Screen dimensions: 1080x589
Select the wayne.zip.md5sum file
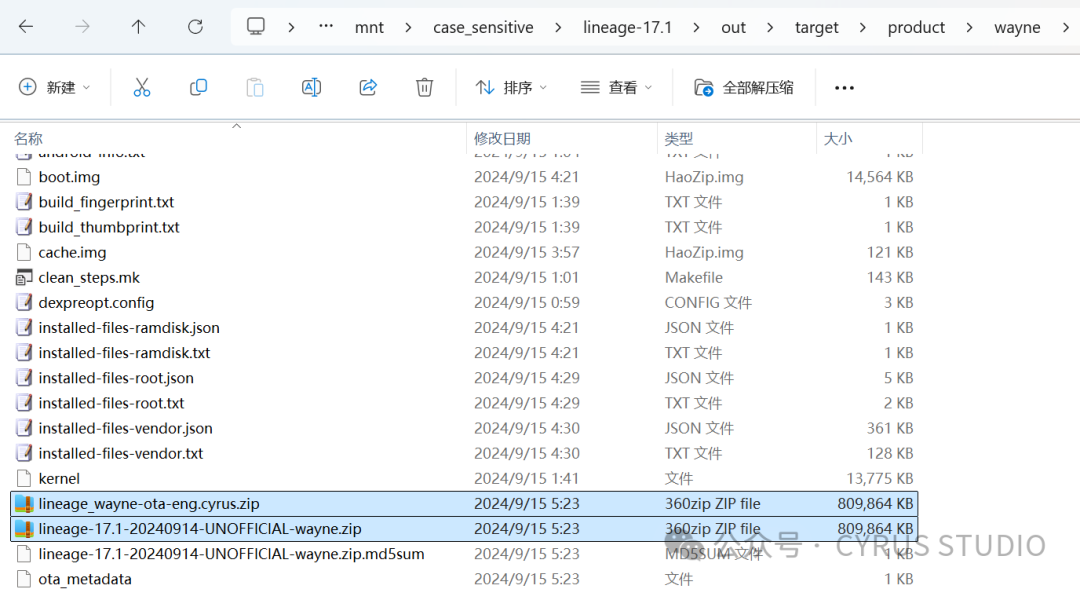coord(231,554)
